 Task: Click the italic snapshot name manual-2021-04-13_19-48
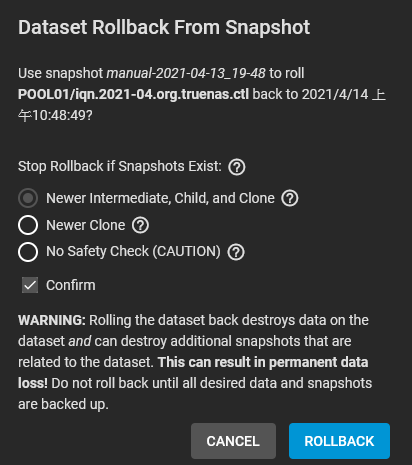pos(186,73)
